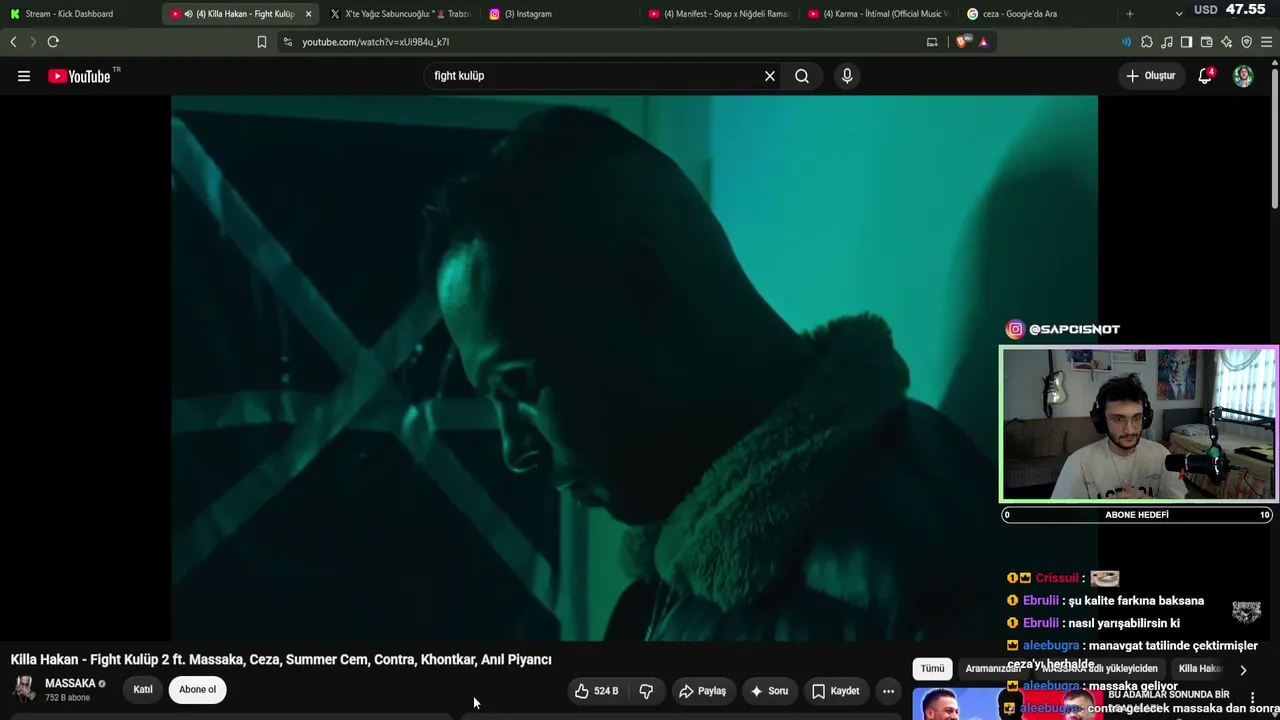The height and width of the screenshot is (720, 1280).
Task: Switch to the Instagram tab
Action: (558, 14)
